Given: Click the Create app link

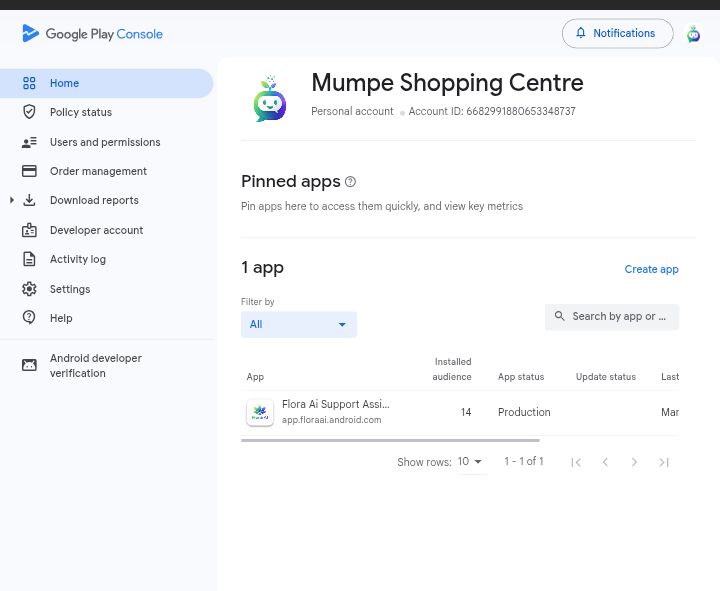Looking at the screenshot, I should click(651, 269).
